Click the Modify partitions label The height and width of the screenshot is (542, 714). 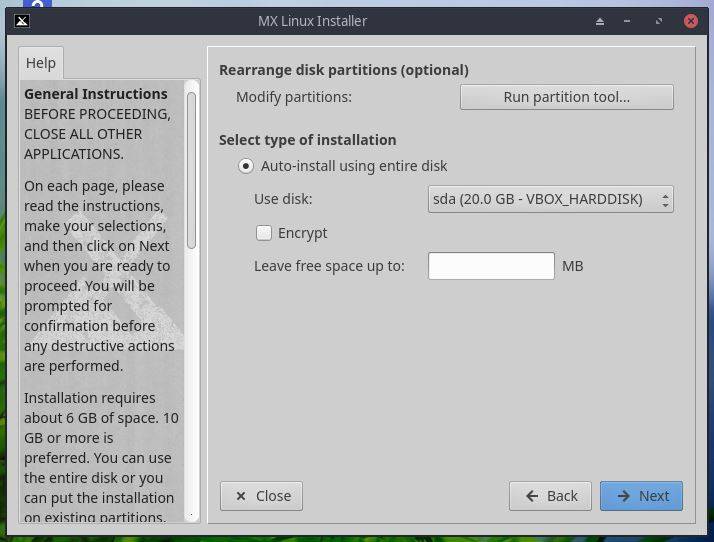pos(294,97)
